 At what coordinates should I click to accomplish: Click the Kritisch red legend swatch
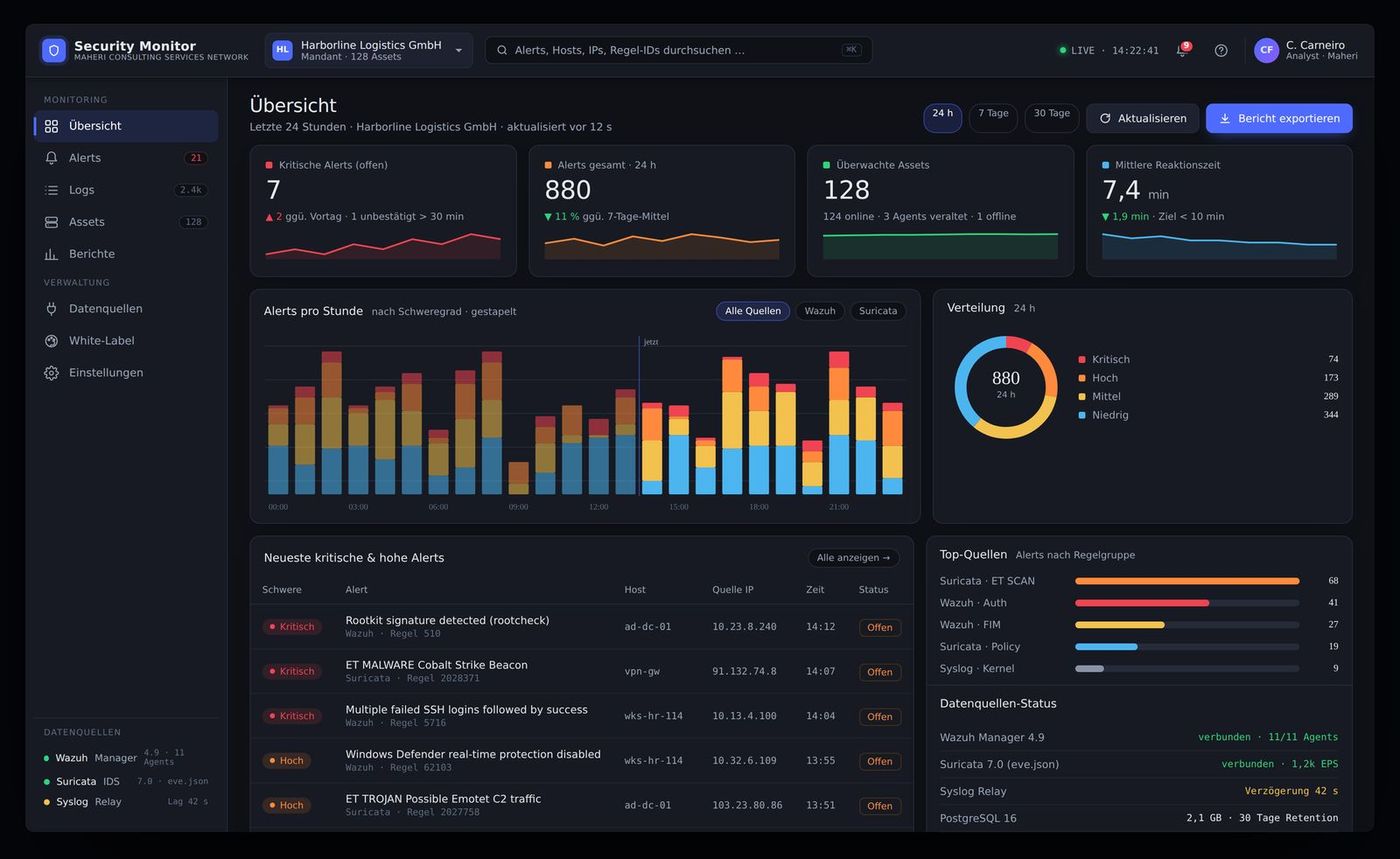point(1082,359)
